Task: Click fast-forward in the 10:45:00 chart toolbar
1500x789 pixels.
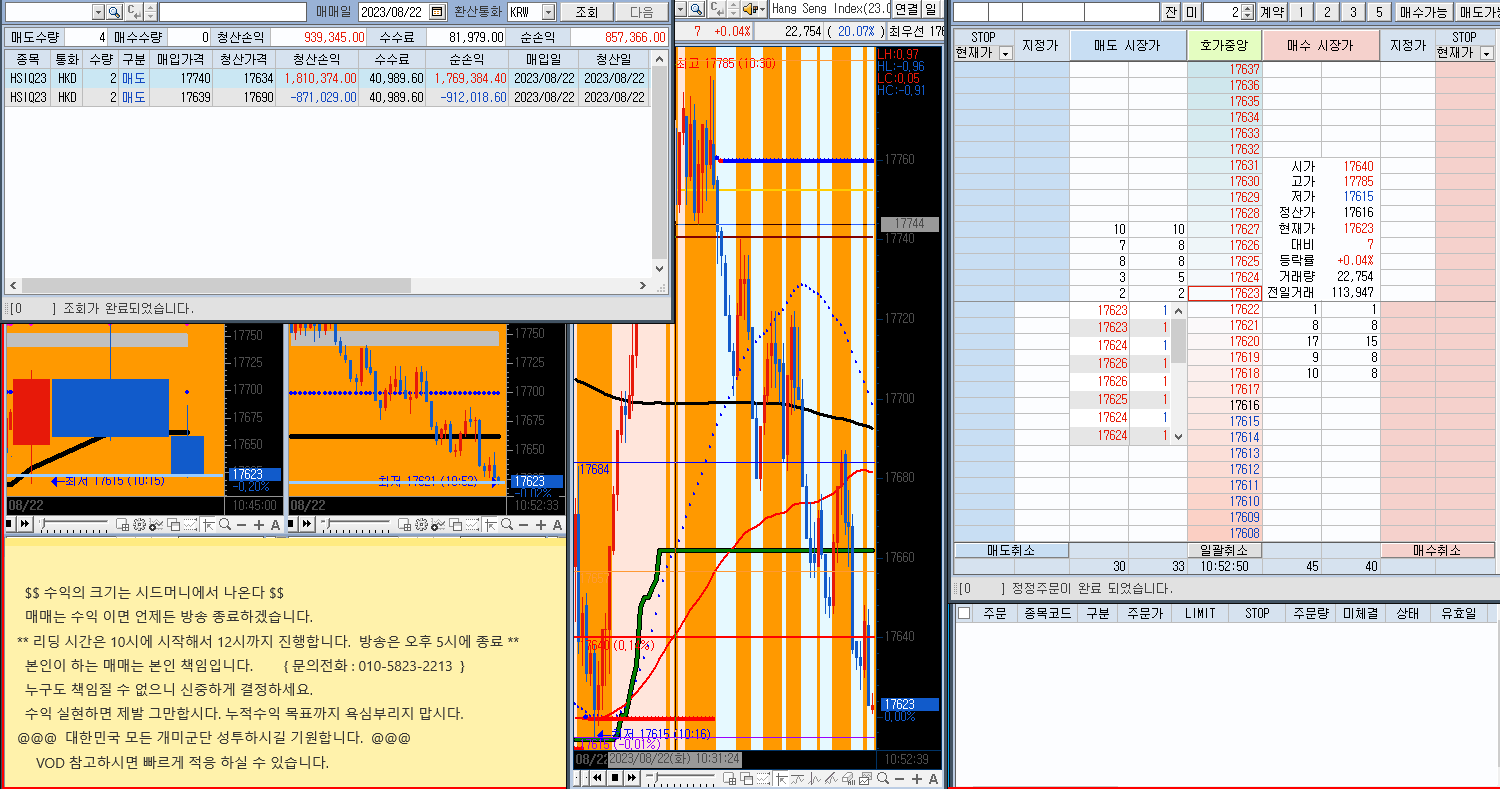Action: pyautogui.click(x=25, y=525)
